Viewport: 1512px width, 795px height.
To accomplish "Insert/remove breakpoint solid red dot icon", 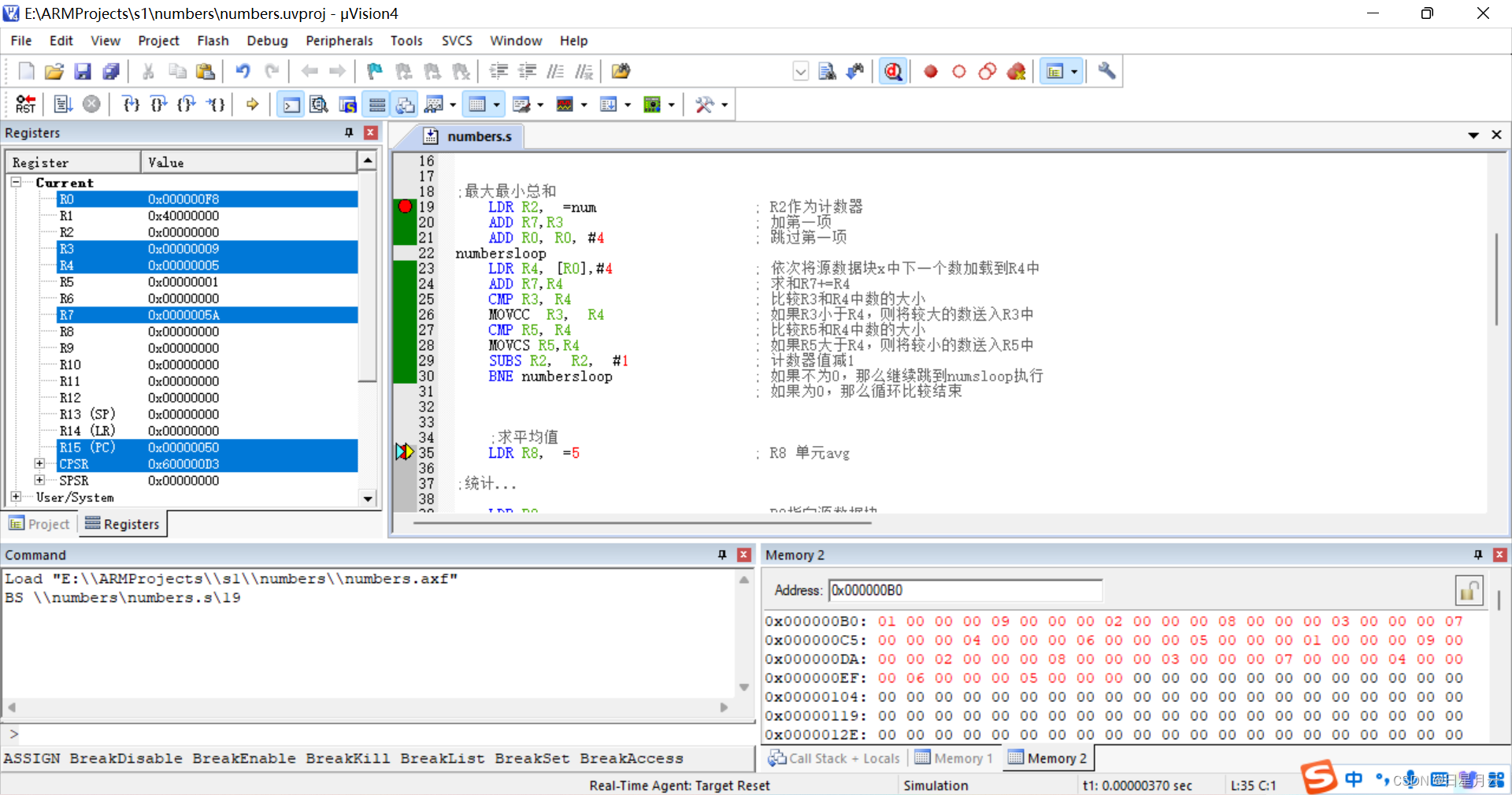I will (x=931, y=72).
